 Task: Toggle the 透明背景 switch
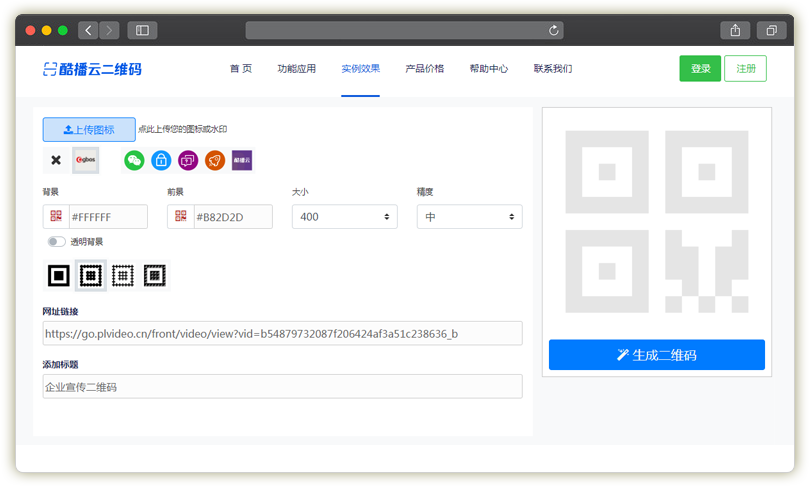(x=56, y=242)
